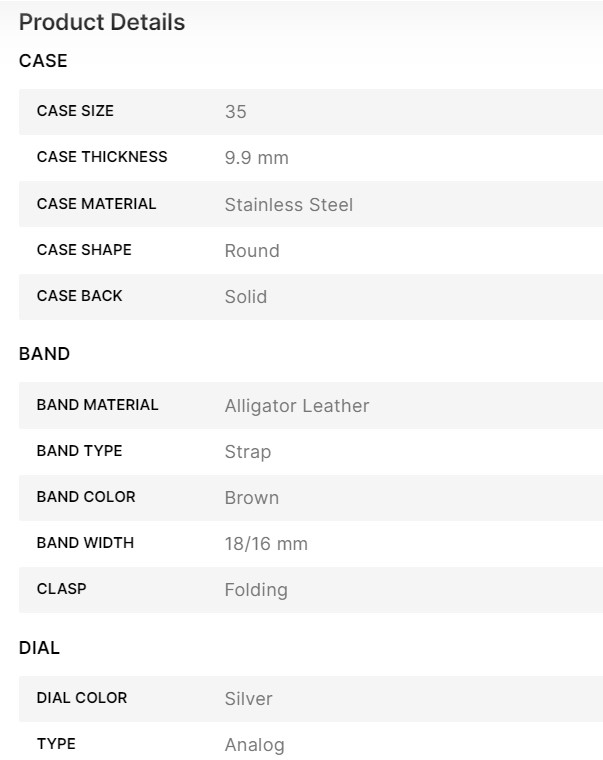The image size is (603, 760).
Task: Click the Alligator Leather band material value
Action: coord(297,406)
